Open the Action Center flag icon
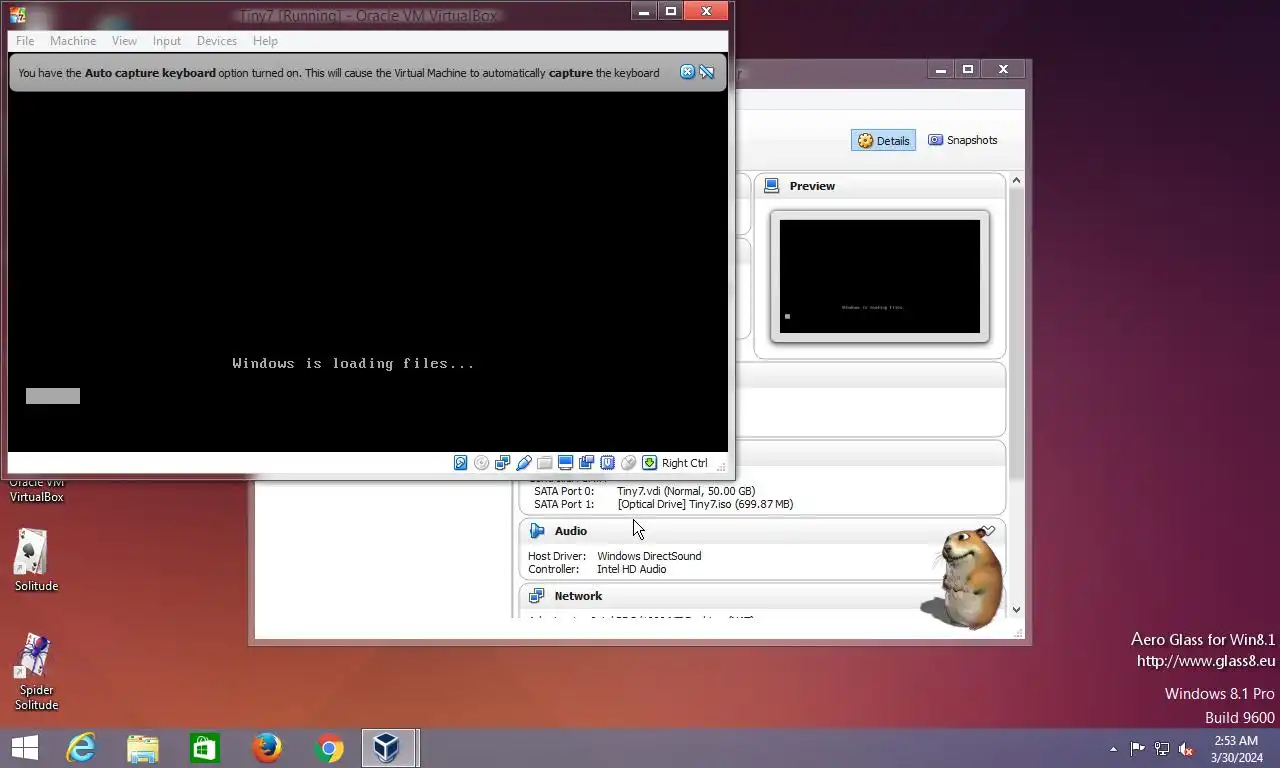 (1138, 749)
